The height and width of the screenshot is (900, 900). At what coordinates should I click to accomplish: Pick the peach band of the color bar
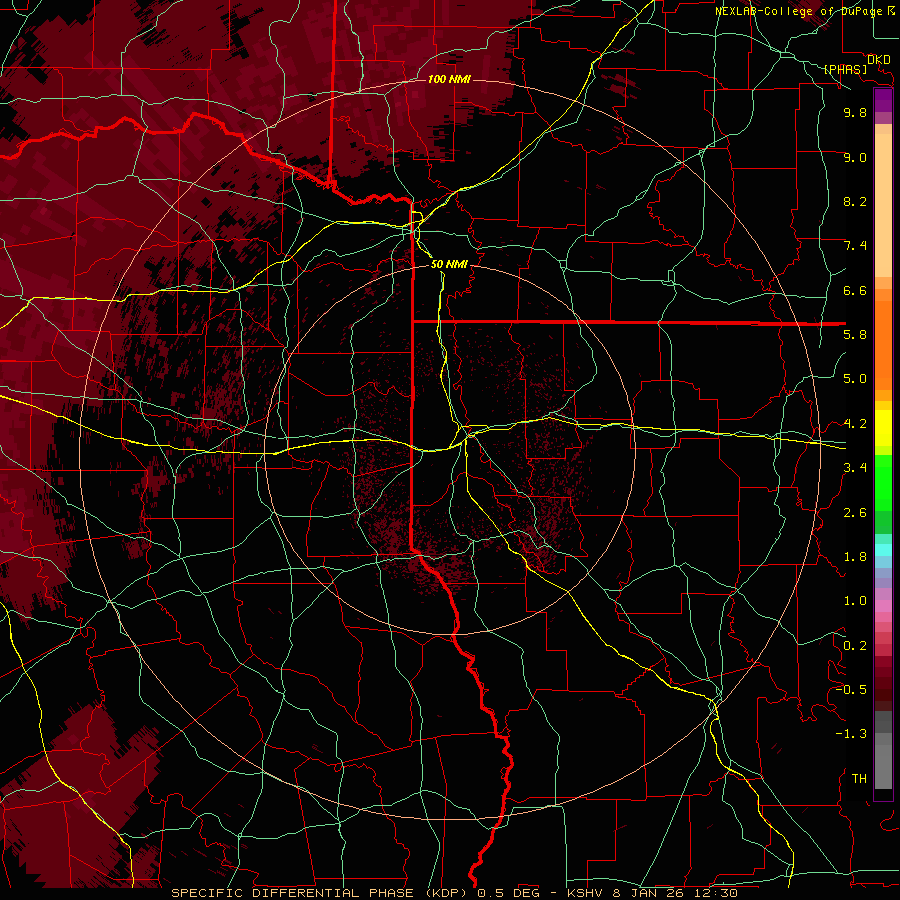tap(883, 201)
